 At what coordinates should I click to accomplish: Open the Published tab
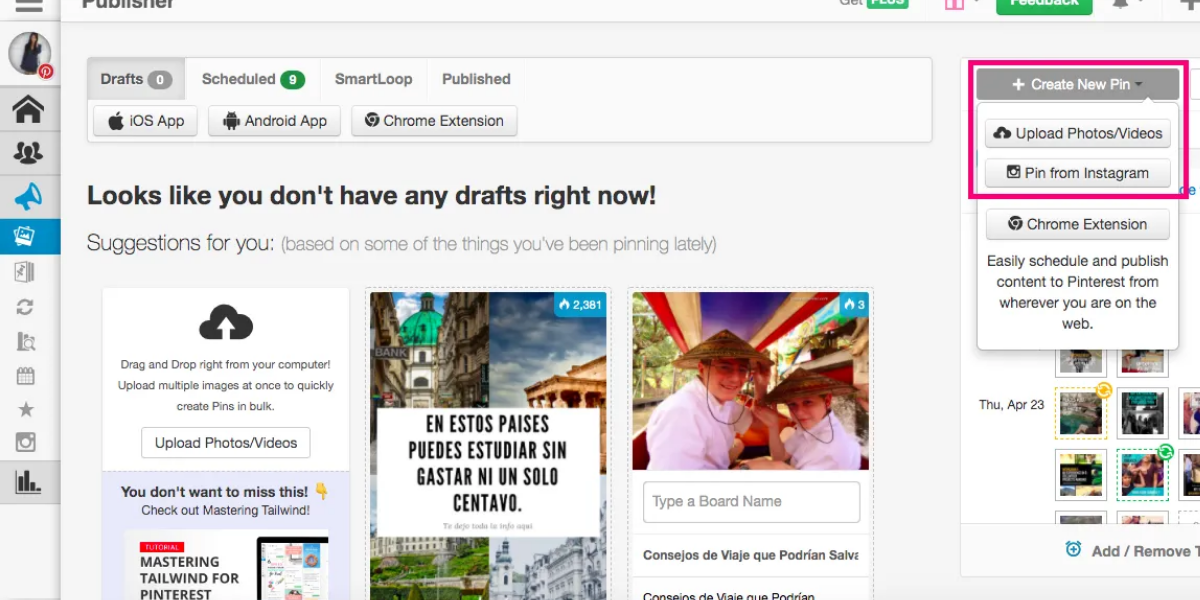point(476,79)
